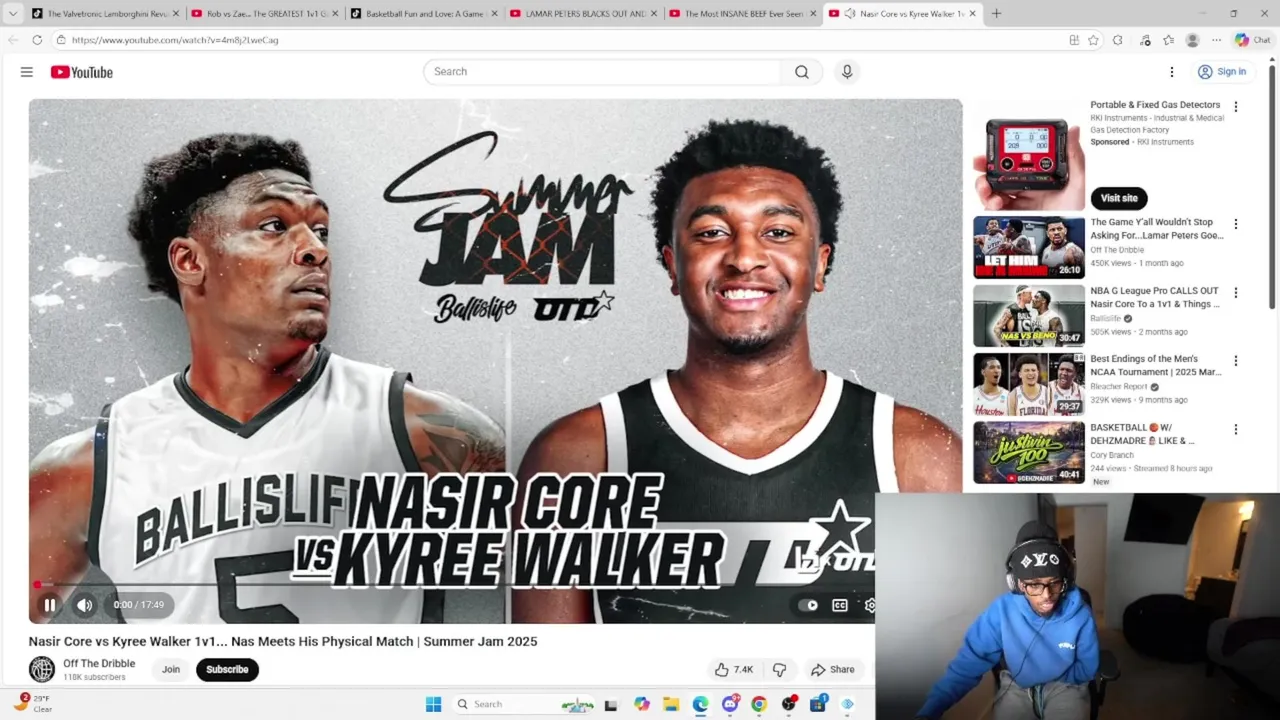The width and height of the screenshot is (1280, 720).
Task: Open Discord from the taskbar
Action: point(730,704)
